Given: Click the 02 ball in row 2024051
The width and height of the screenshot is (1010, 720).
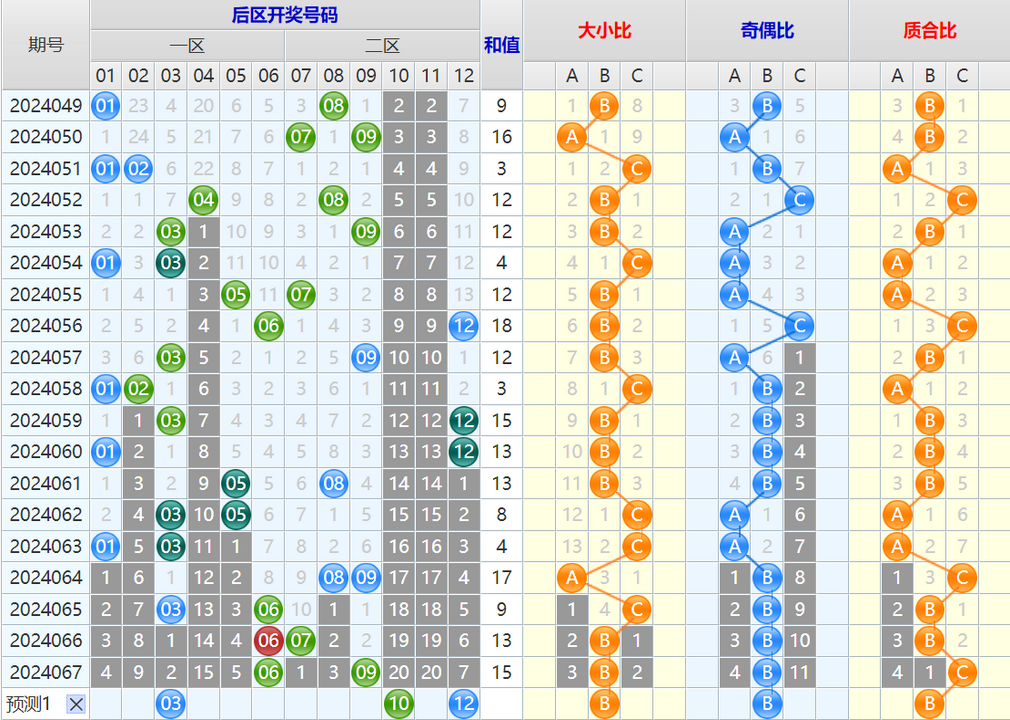Looking at the screenshot, I should click(x=138, y=169).
